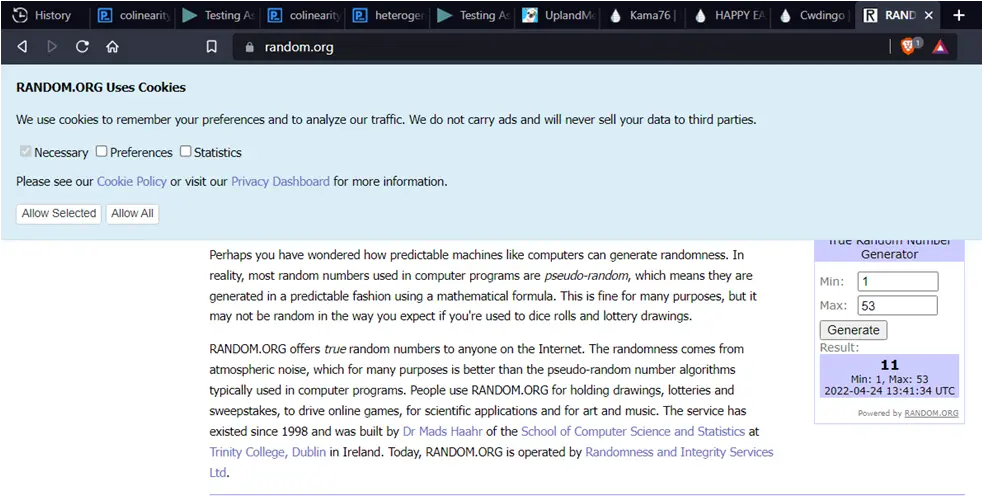This screenshot has width=983, height=502.
Task: Open the browser home page
Action: 112,47
